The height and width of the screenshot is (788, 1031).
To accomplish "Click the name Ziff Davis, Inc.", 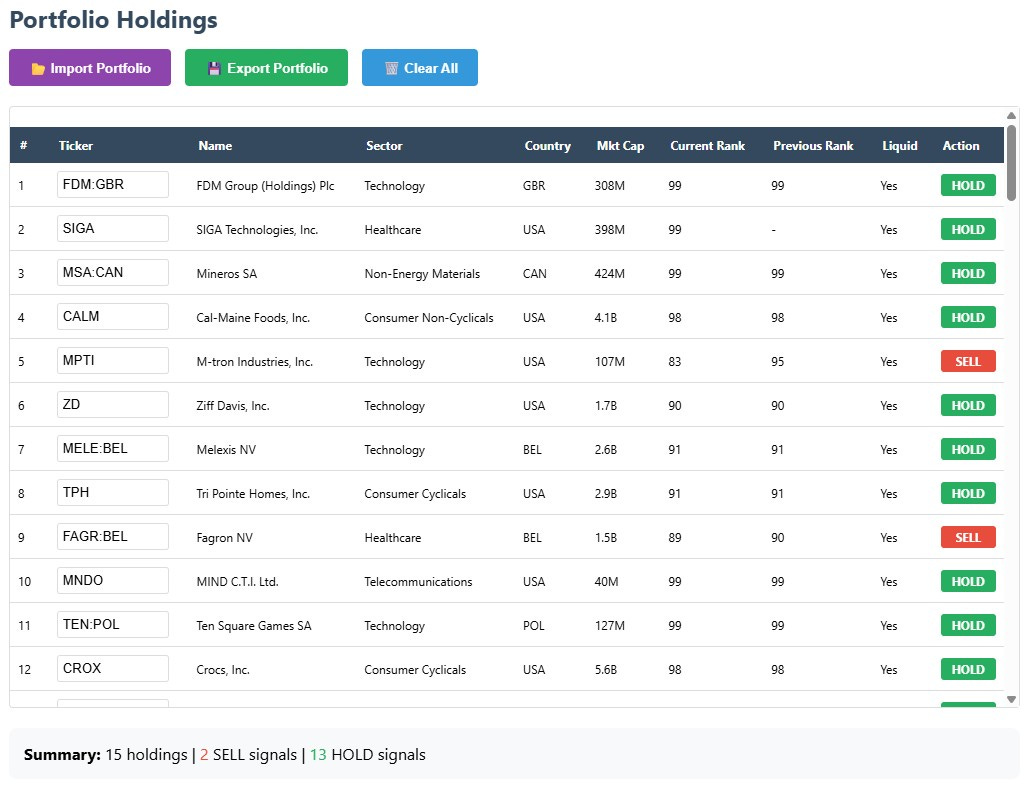I will point(233,406).
